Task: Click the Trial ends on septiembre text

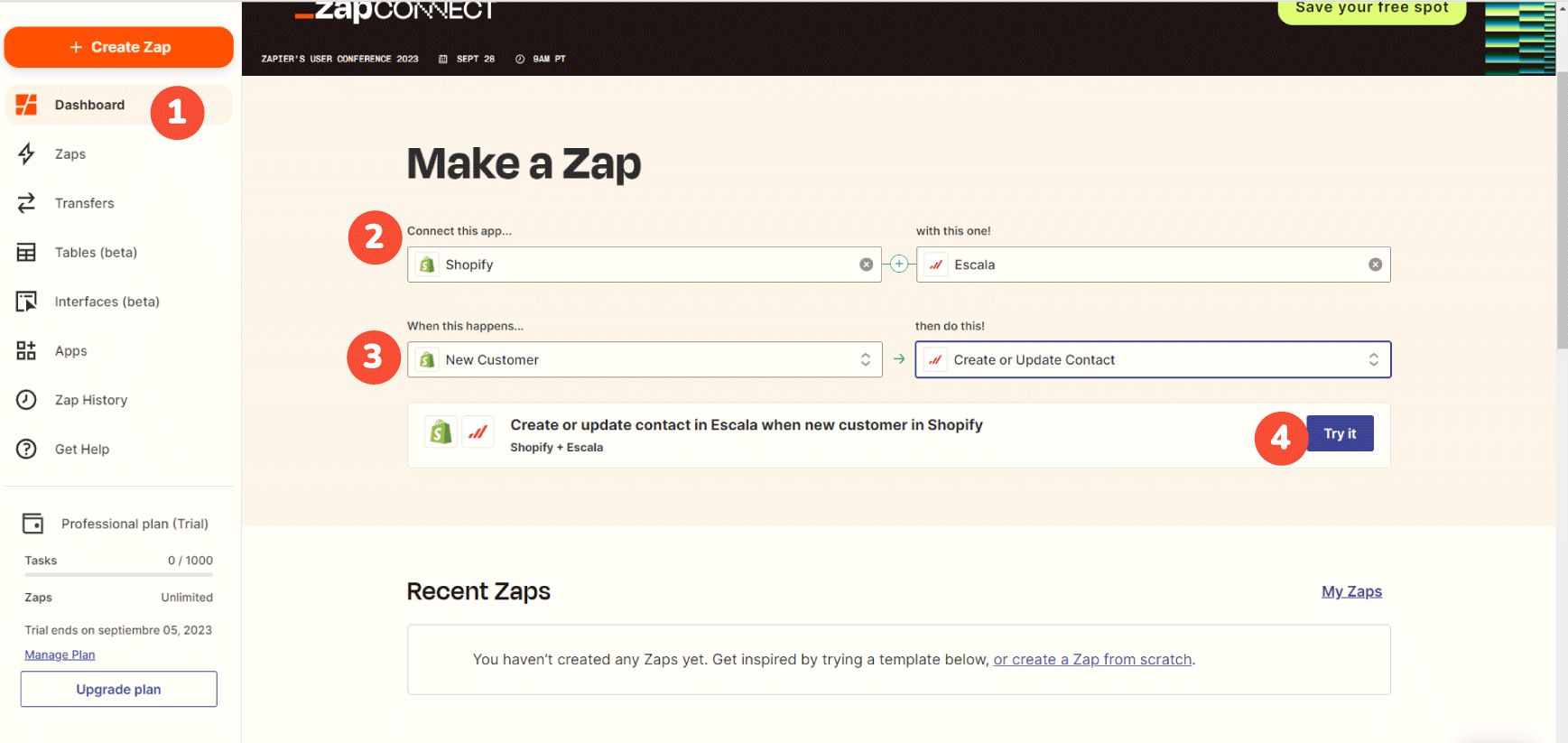Action: coord(118,630)
